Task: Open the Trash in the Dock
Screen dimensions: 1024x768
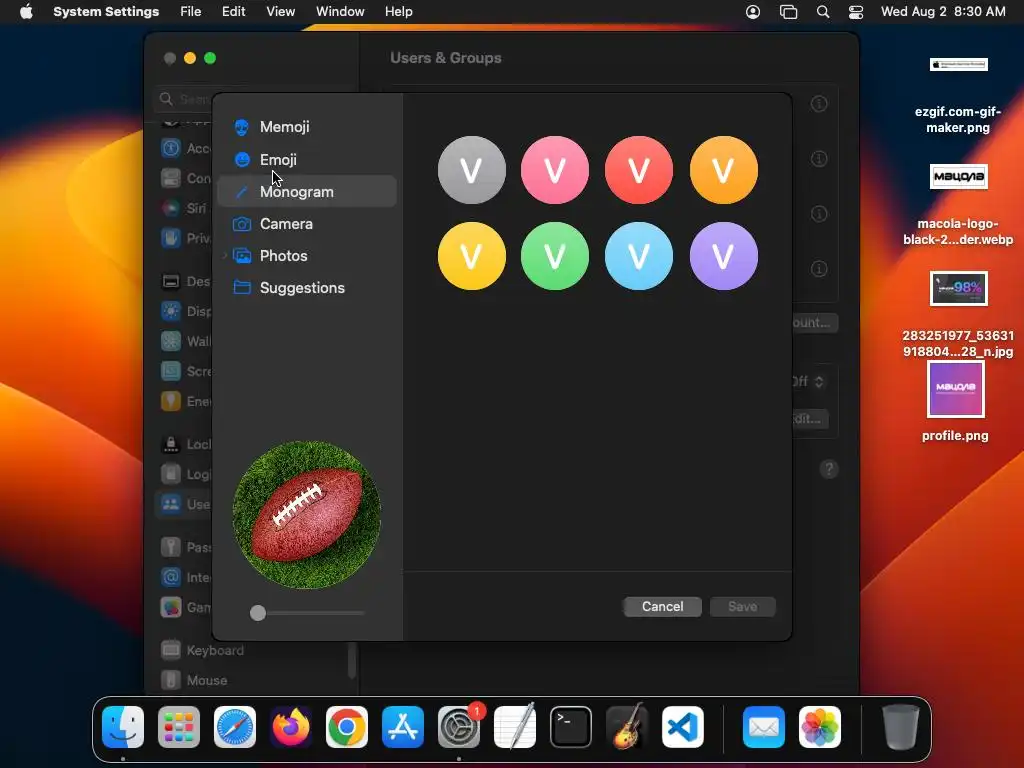Action: [901, 727]
